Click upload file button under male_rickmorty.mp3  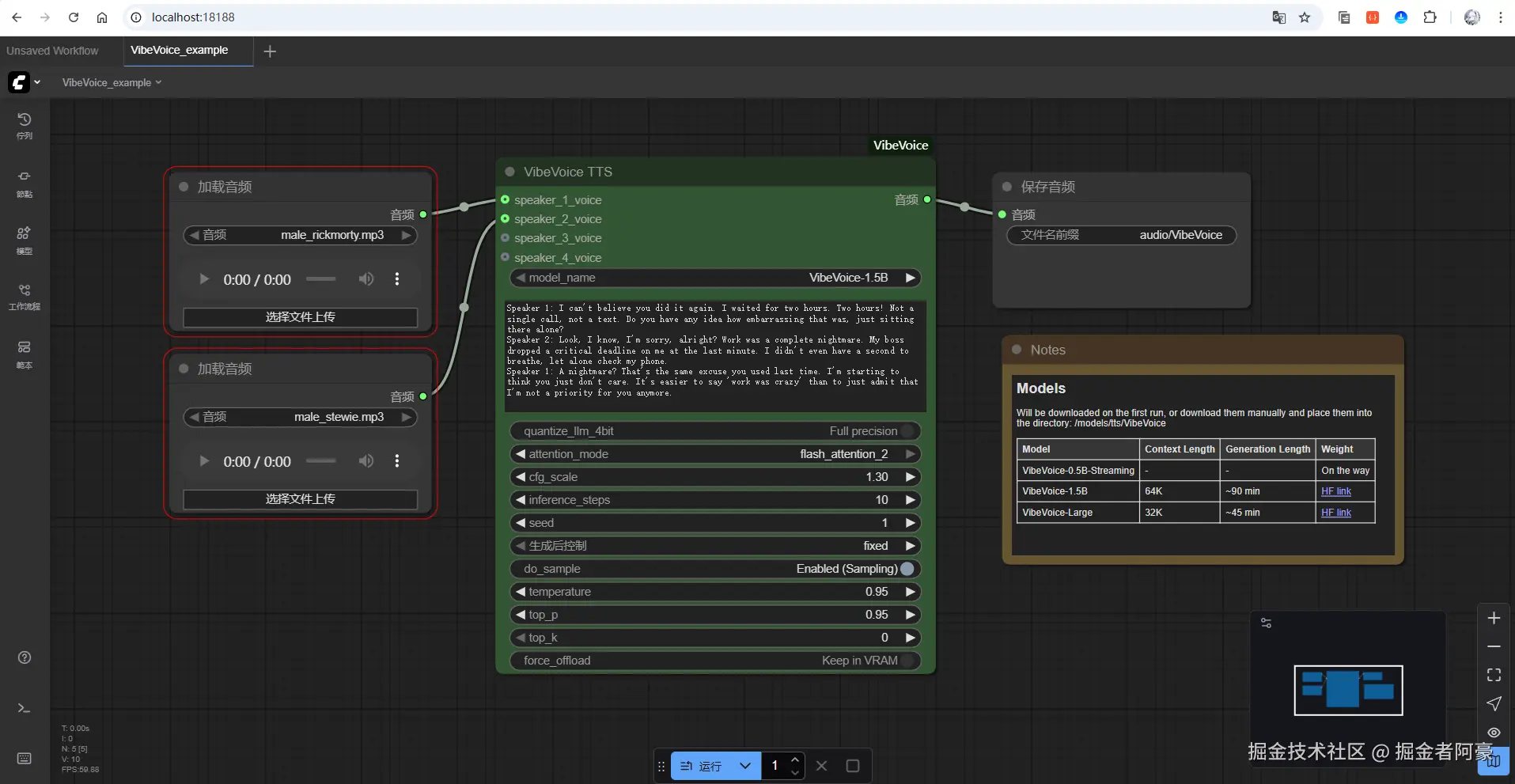click(x=300, y=317)
